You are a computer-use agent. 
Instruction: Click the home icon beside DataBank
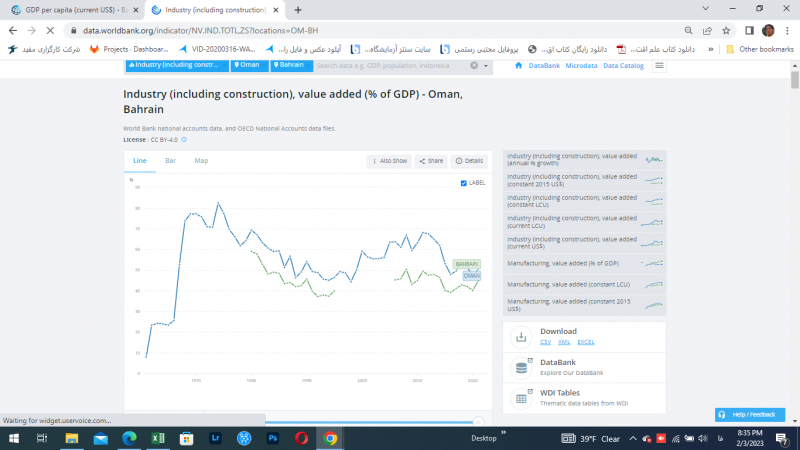click(x=518, y=65)
